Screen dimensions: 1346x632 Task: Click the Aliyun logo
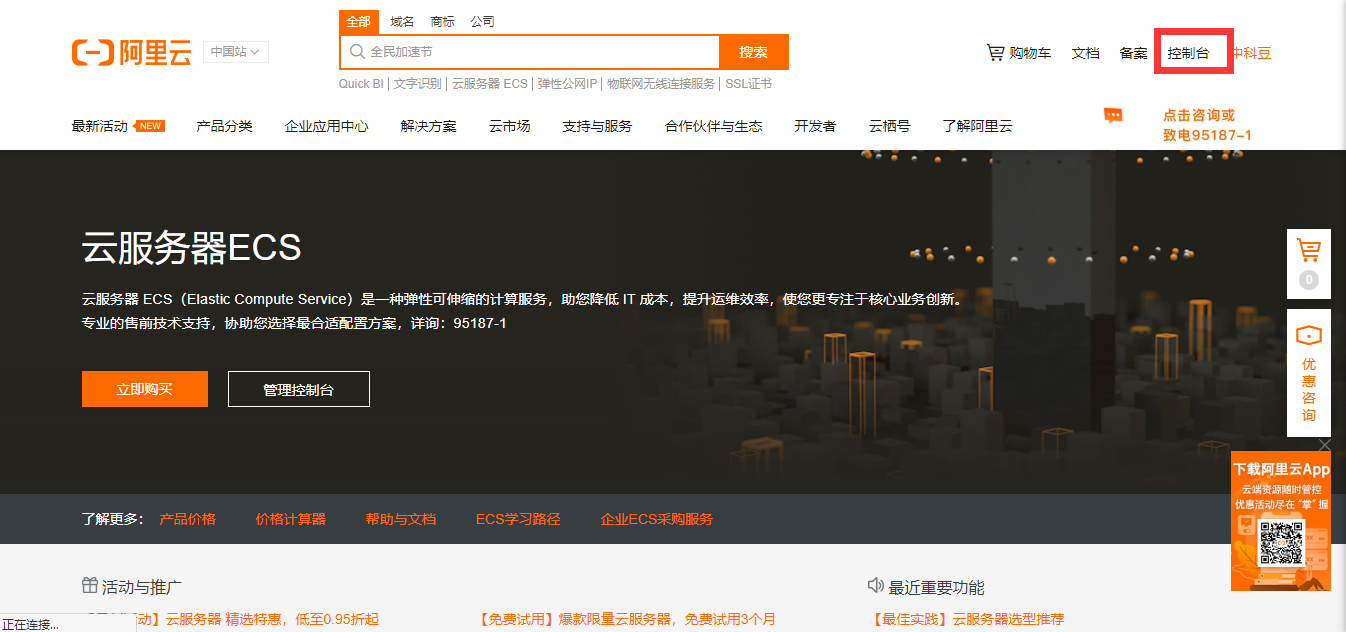tap(131, 52)
